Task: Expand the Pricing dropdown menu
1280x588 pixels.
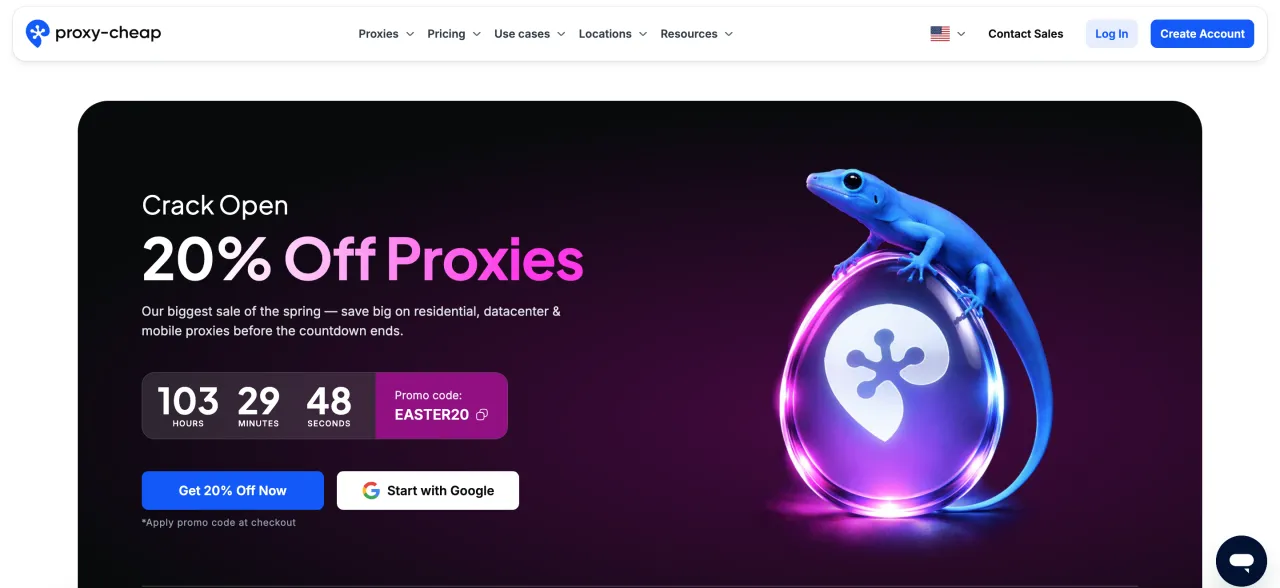Action: click(x=454, y=34)
